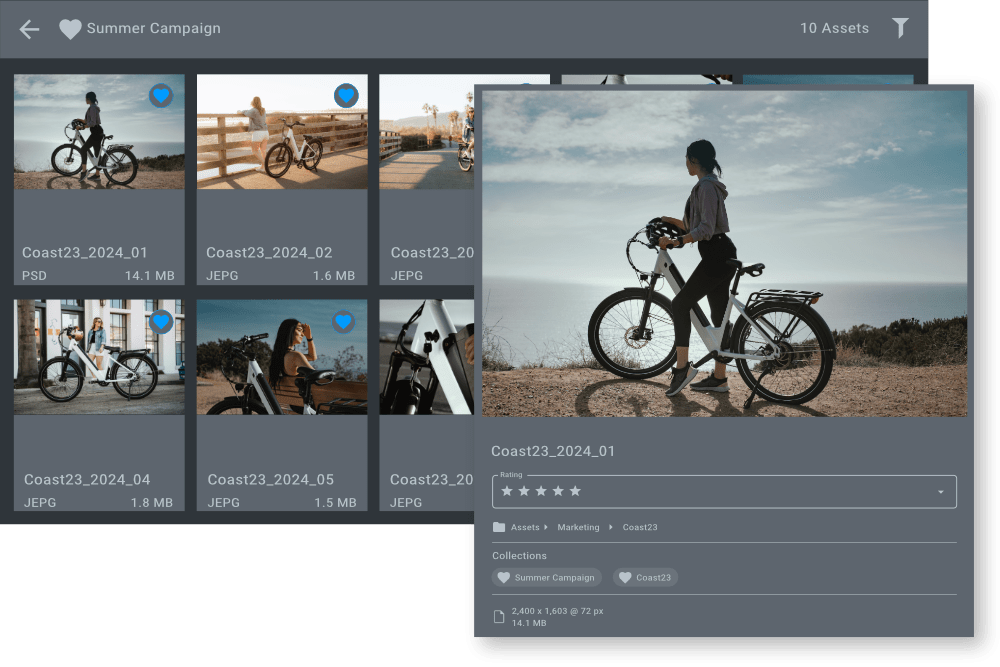Unfavorite the Coast23_2024_05 asset
The height and width of the screenshot is (667, 1000).
(344, 322)
